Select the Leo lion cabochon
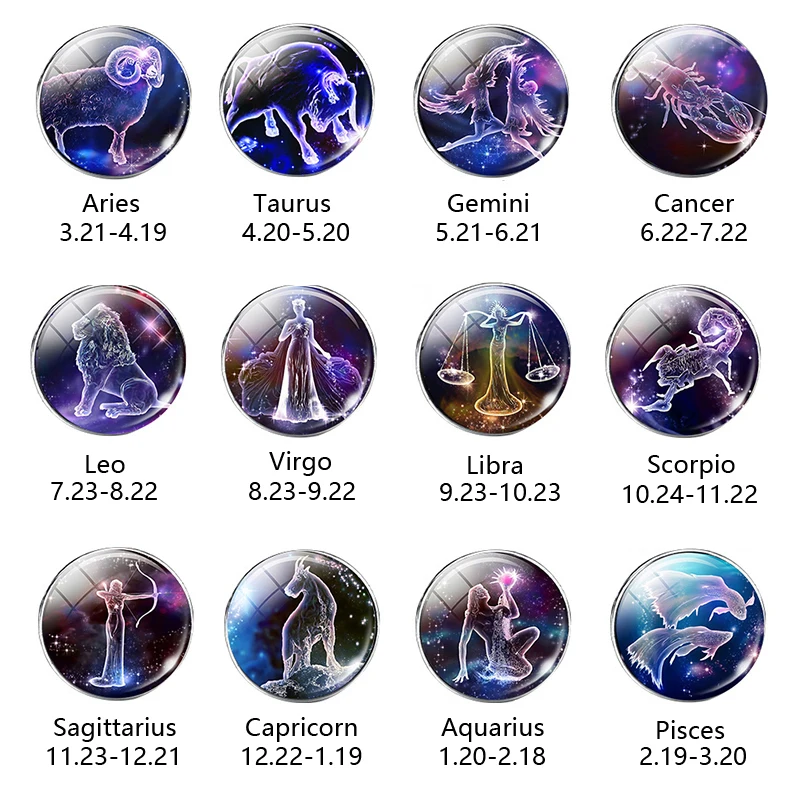Screen dimensions: 800x800 tap(109, 360)
